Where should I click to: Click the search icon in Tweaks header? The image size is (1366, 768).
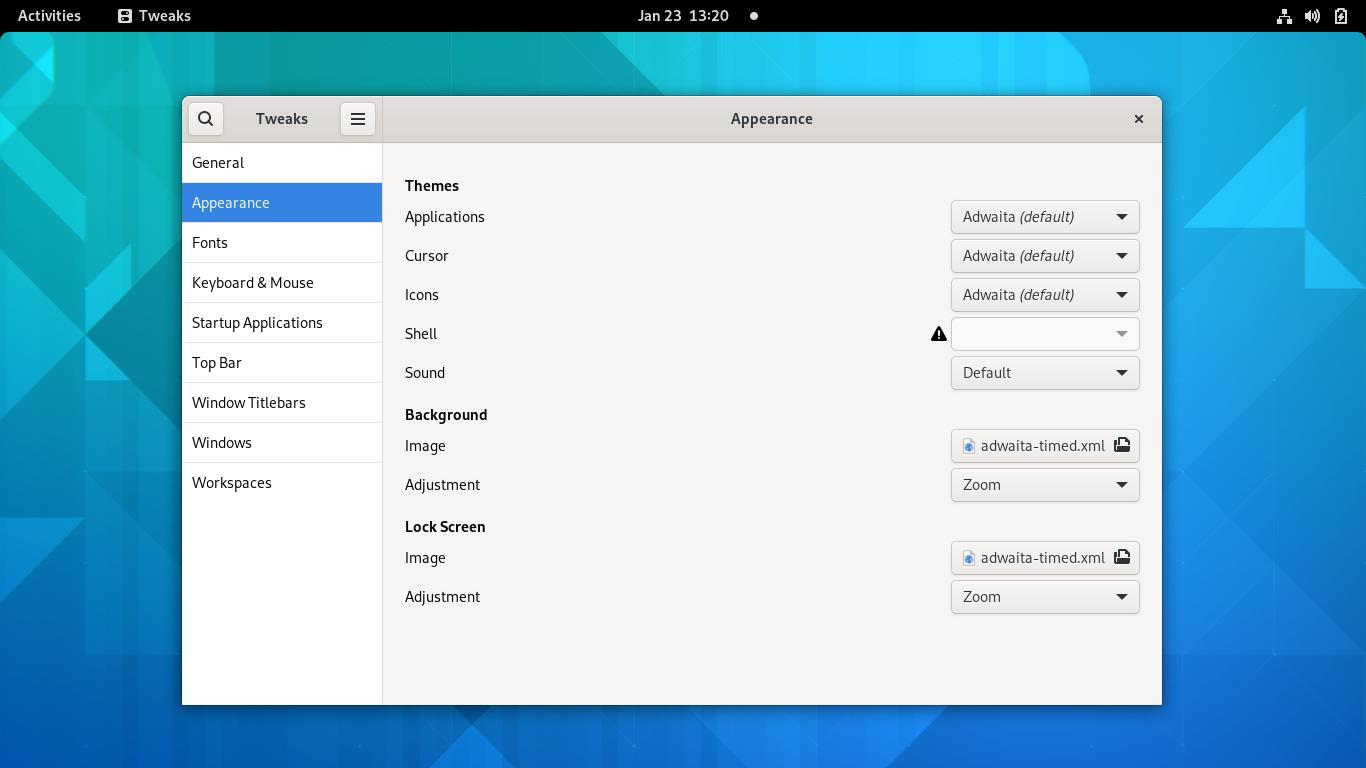(205, 119)
